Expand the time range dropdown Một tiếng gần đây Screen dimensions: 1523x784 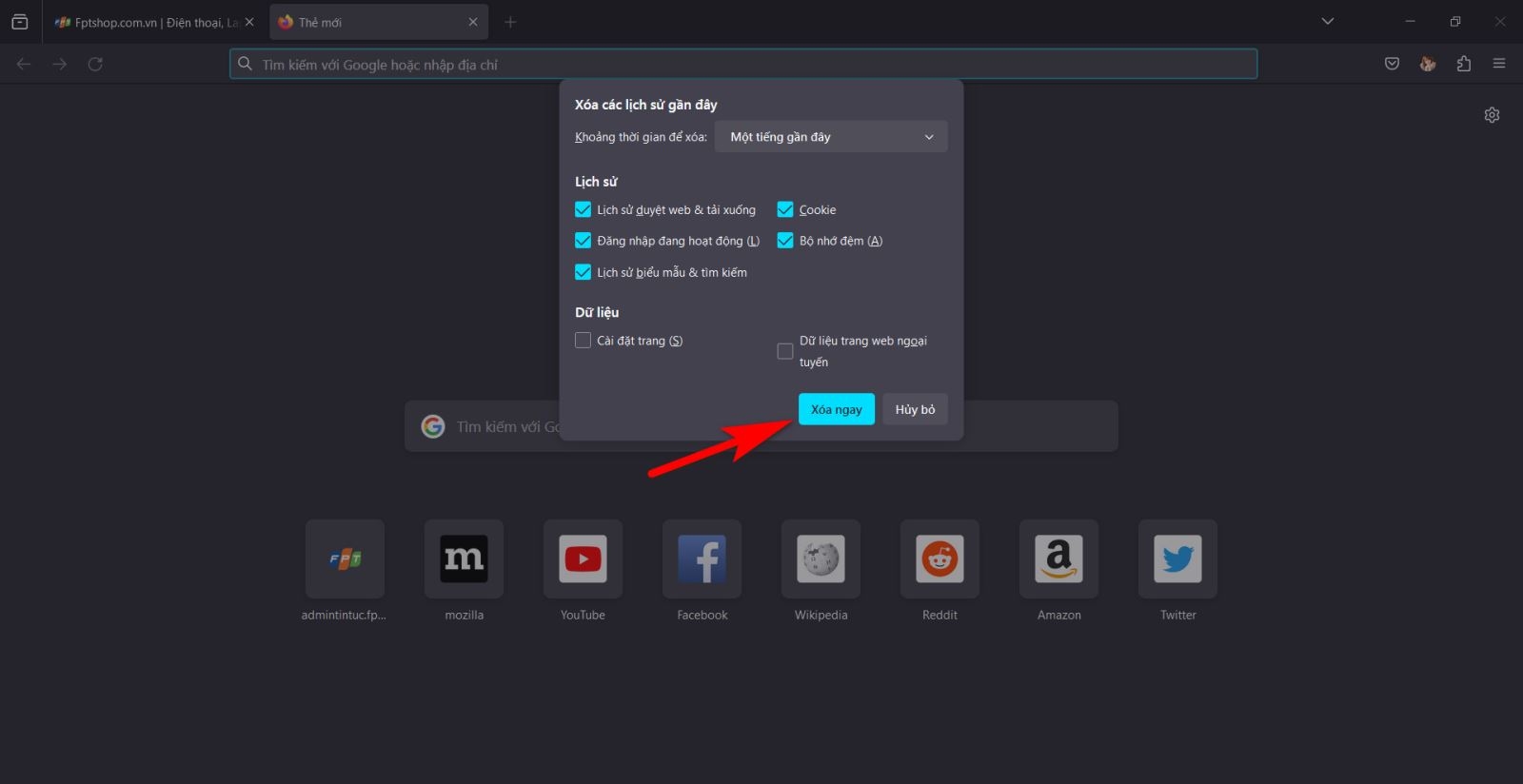pos(831,137)
